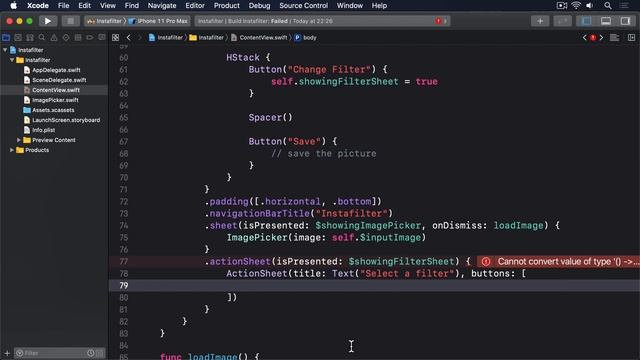Open body symbol breadcrumb in jump bar
This screenshot has height=360, width=640.
(306, 38)
